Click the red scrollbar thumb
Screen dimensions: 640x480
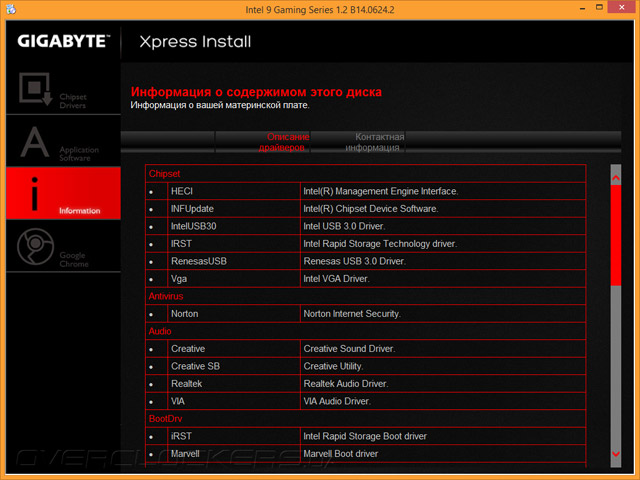point(616,235)
